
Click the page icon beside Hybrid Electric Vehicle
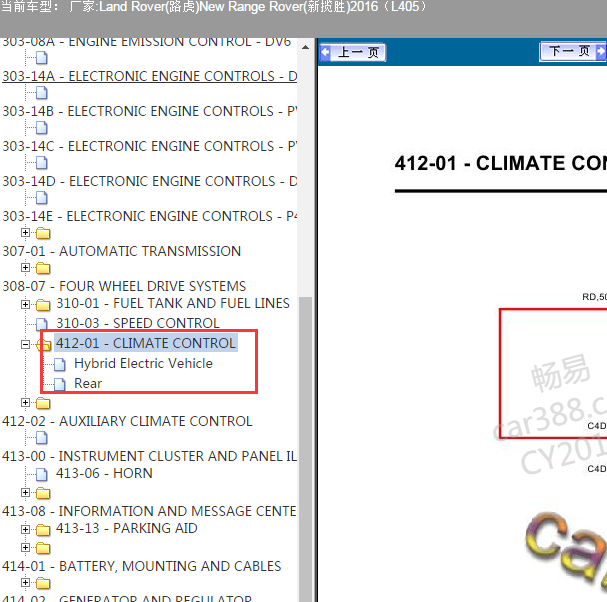pos(60,364)
